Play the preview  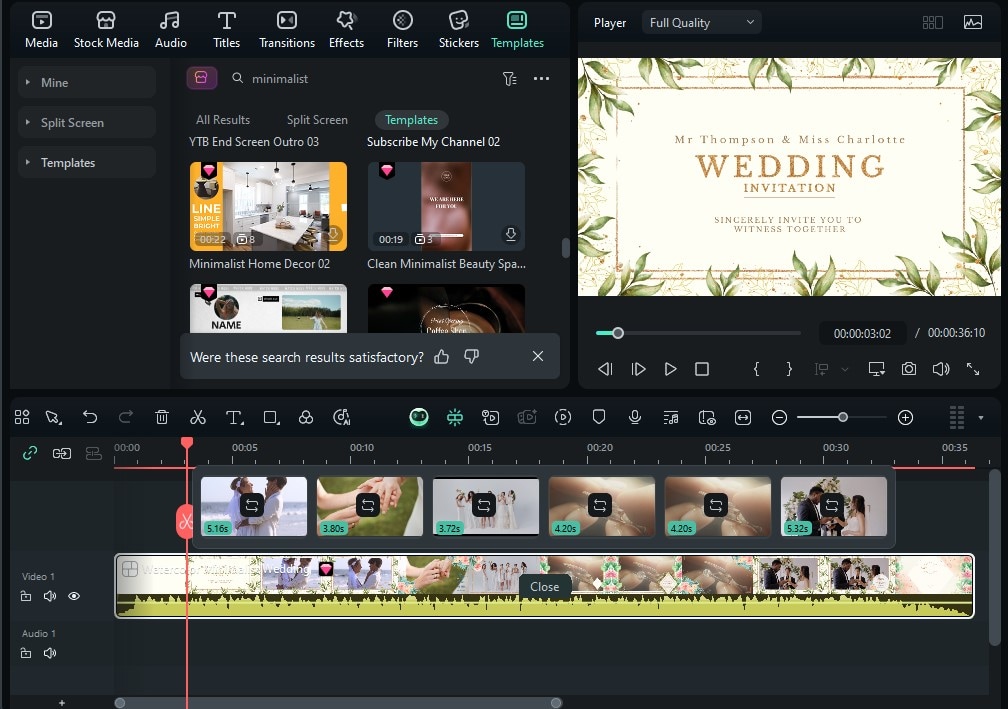click(x=670, y=369)
